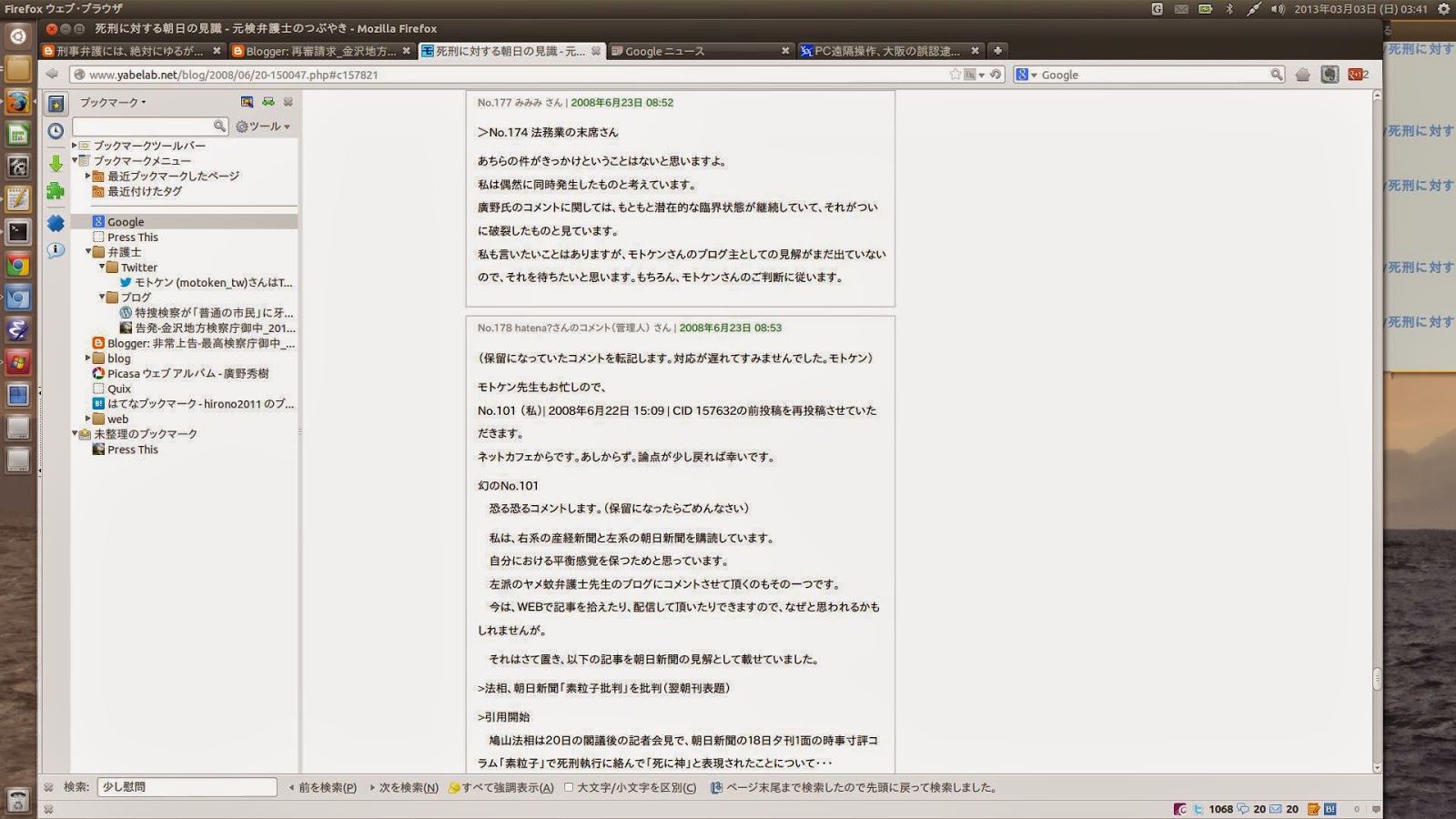Open a new tab with plus button
The image size is (1456, 819).
(x=997, y=51)
